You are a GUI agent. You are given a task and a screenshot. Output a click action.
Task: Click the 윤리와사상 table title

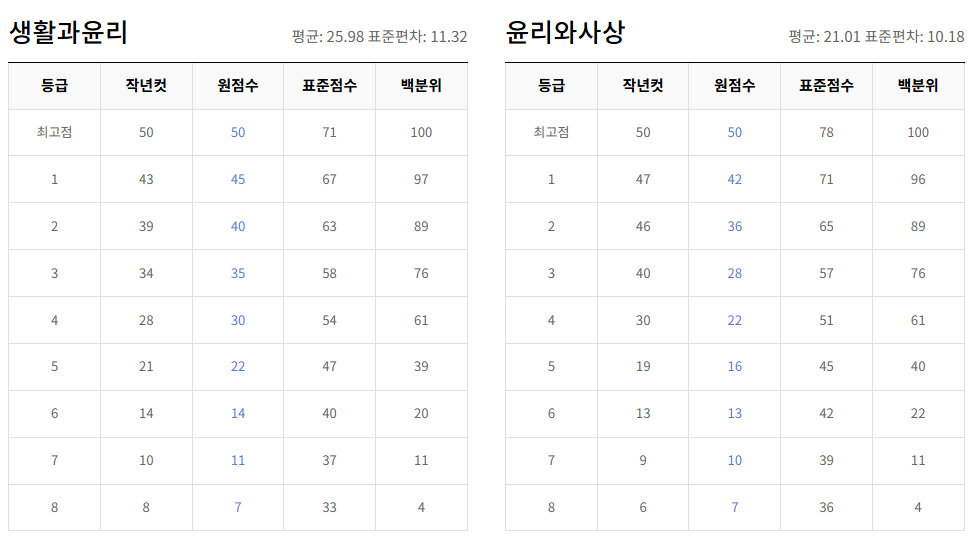[x=565, y=32]
